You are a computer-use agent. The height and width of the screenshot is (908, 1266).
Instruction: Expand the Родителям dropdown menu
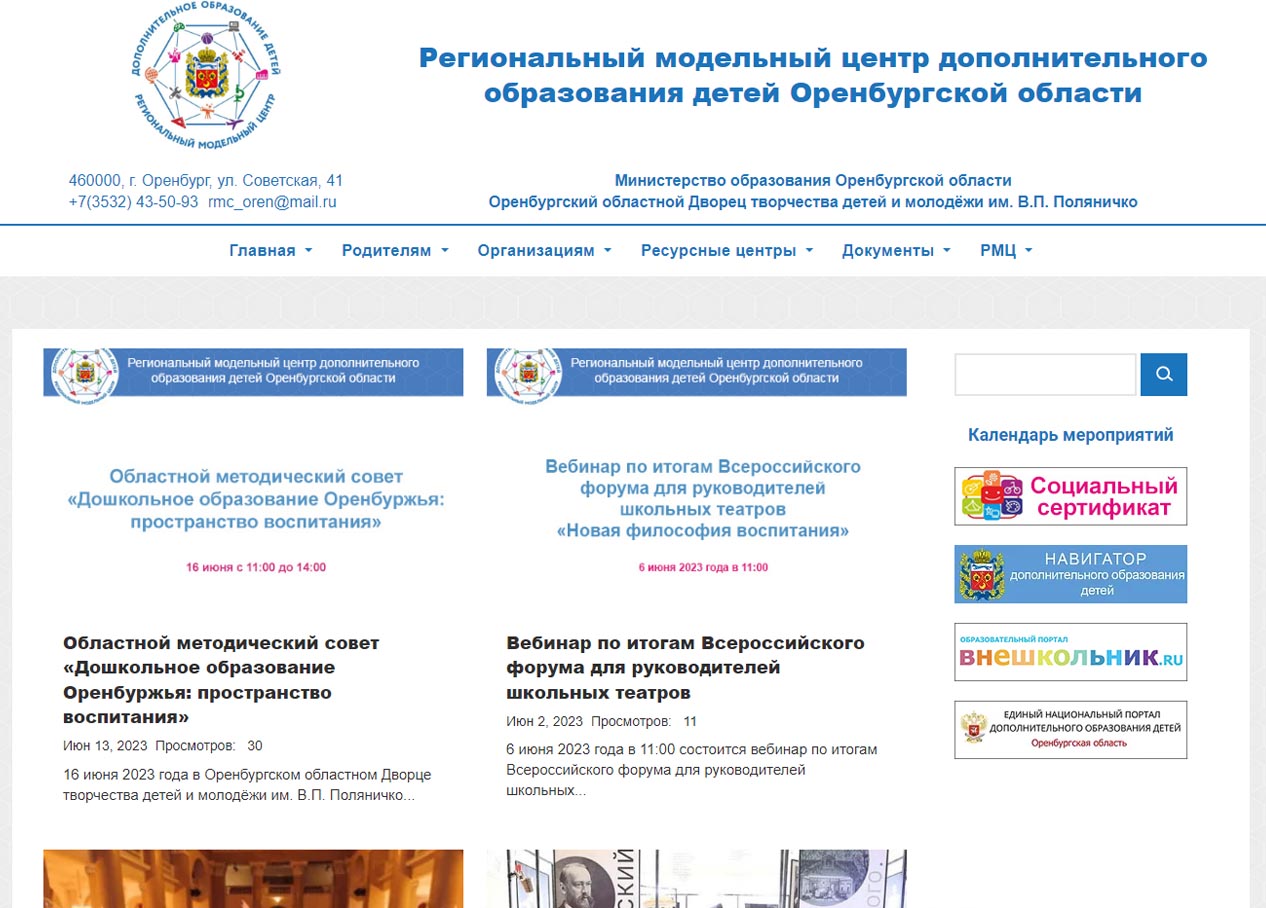(x=394, y=251)
